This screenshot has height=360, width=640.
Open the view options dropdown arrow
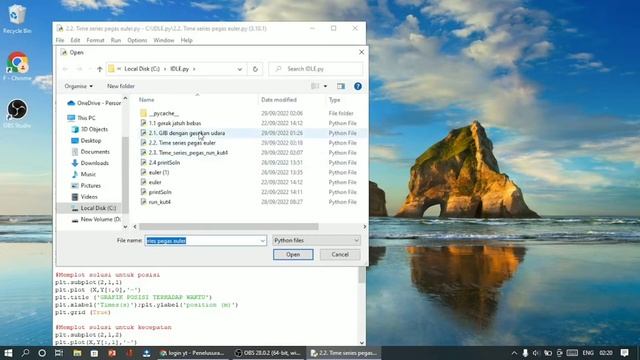point(325,86)
